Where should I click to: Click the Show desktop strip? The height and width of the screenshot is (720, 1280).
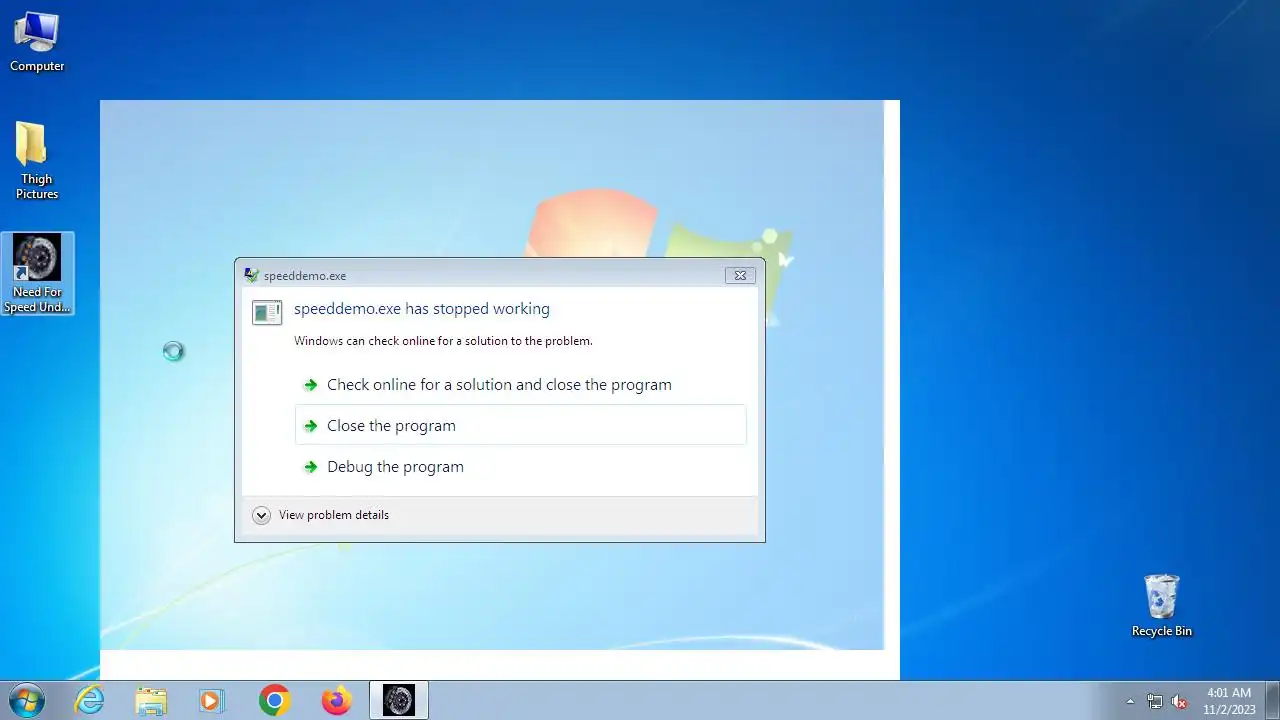[1272, 700]
